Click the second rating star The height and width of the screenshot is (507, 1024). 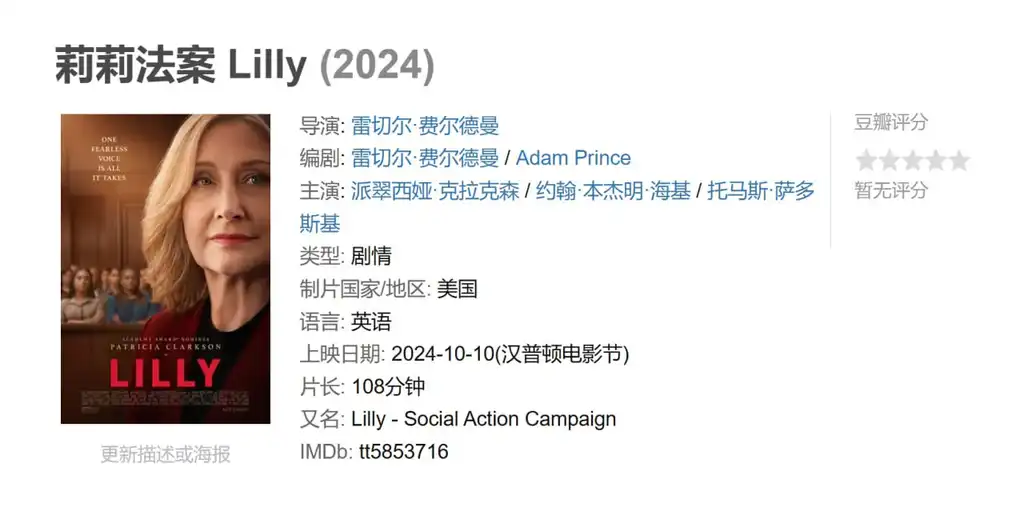(889, 160)
